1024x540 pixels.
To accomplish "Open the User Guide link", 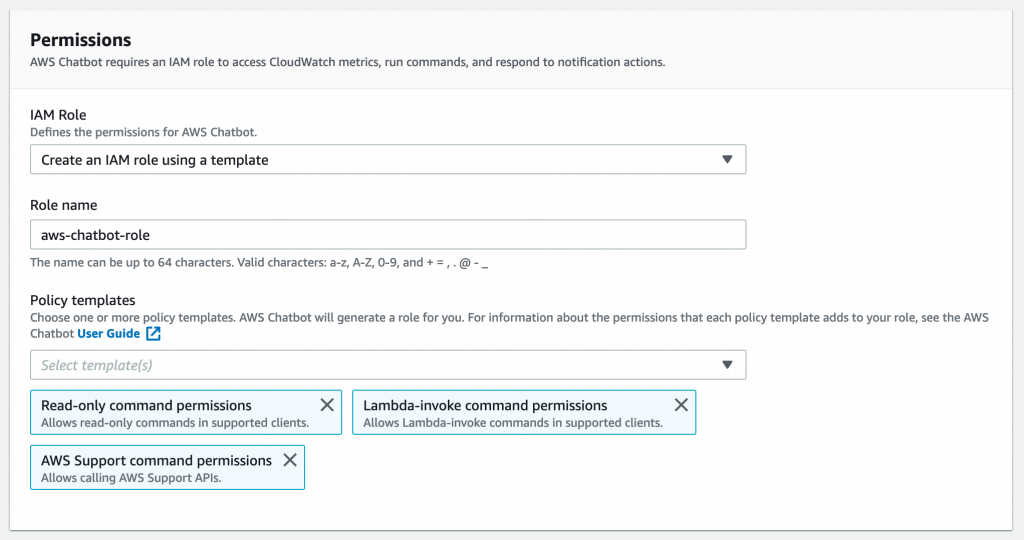I will [108, 334].
